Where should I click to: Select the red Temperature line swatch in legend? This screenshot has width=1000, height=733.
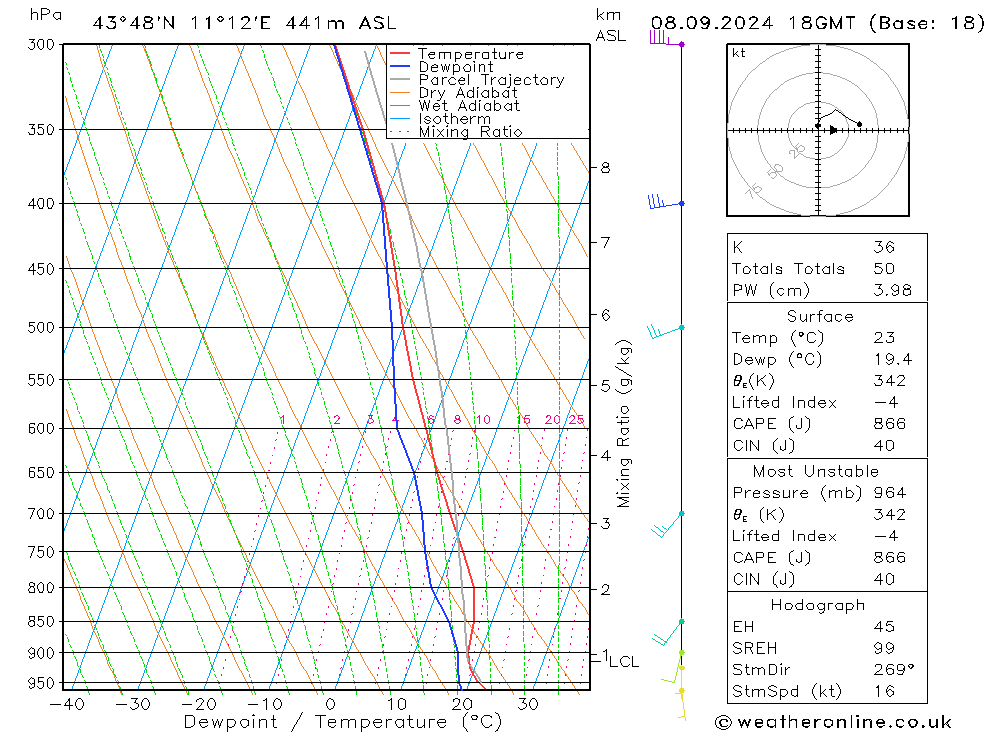click(400, 54)
